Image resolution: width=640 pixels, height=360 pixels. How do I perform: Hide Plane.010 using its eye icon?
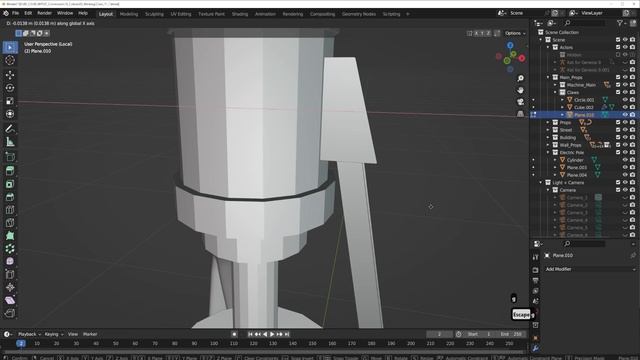click(x=625, y=115)
